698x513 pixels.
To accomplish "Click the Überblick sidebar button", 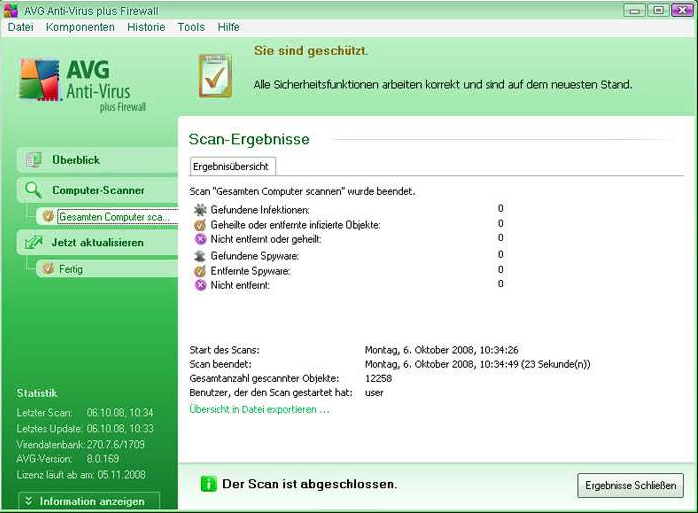I will pos(97,160).
